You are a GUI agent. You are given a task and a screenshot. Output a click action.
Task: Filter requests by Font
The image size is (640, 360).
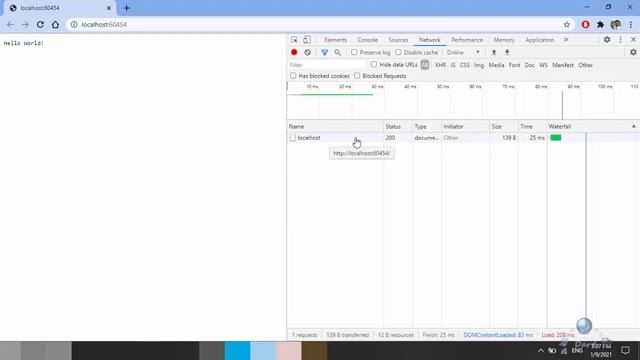pos(514,65)
